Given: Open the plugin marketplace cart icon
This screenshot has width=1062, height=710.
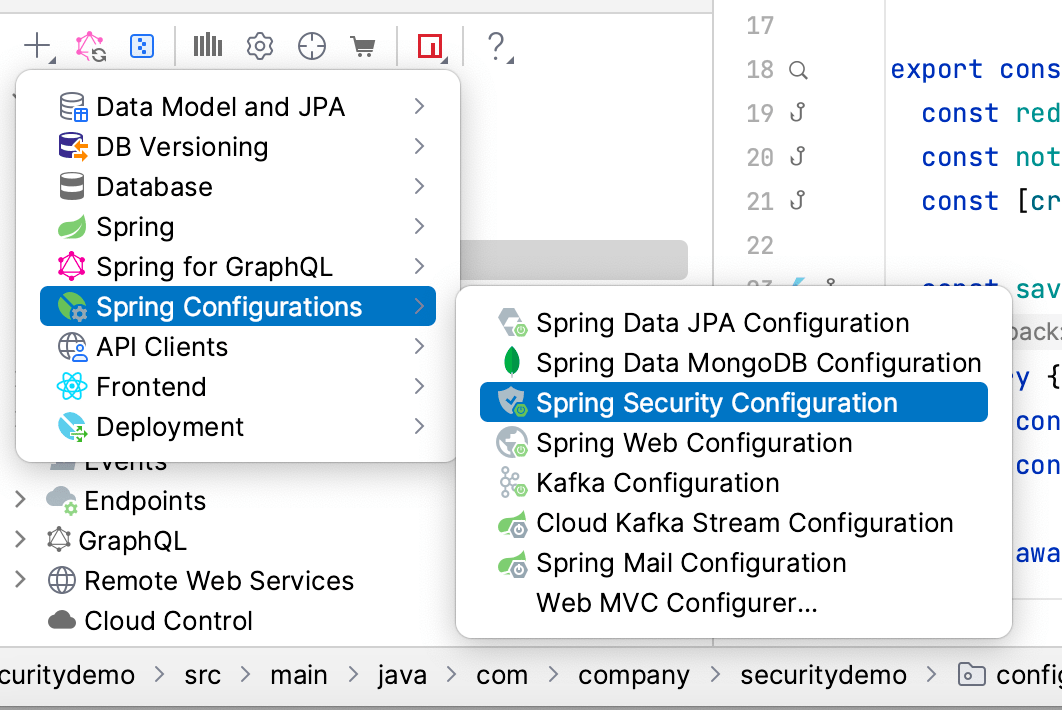Looking at the screenshot, I should pyautogui.click(x=362, y=45).
